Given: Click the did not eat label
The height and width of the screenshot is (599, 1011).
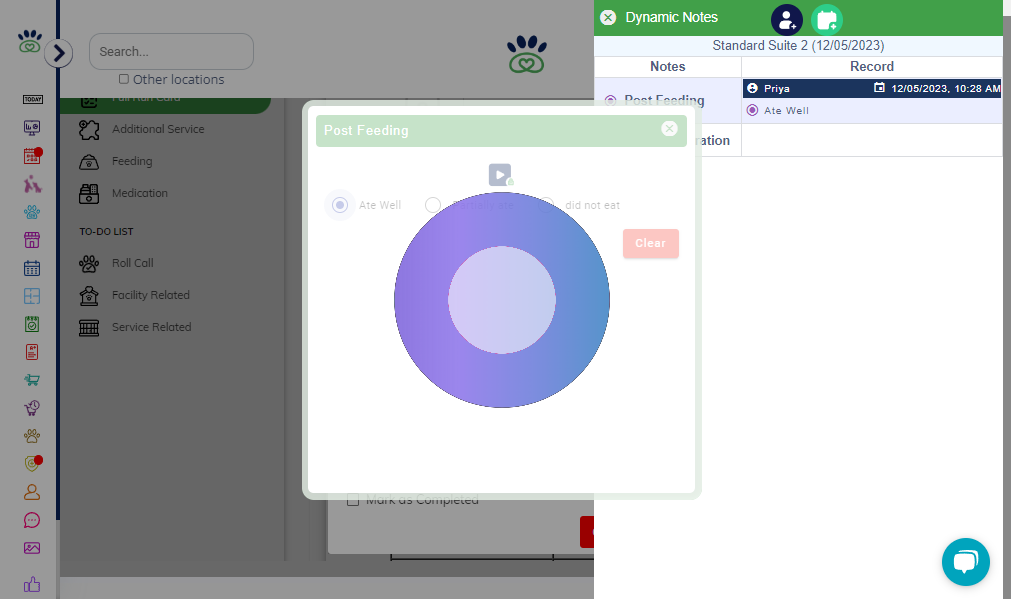Looking at the screenshot, I should (592, 205).
